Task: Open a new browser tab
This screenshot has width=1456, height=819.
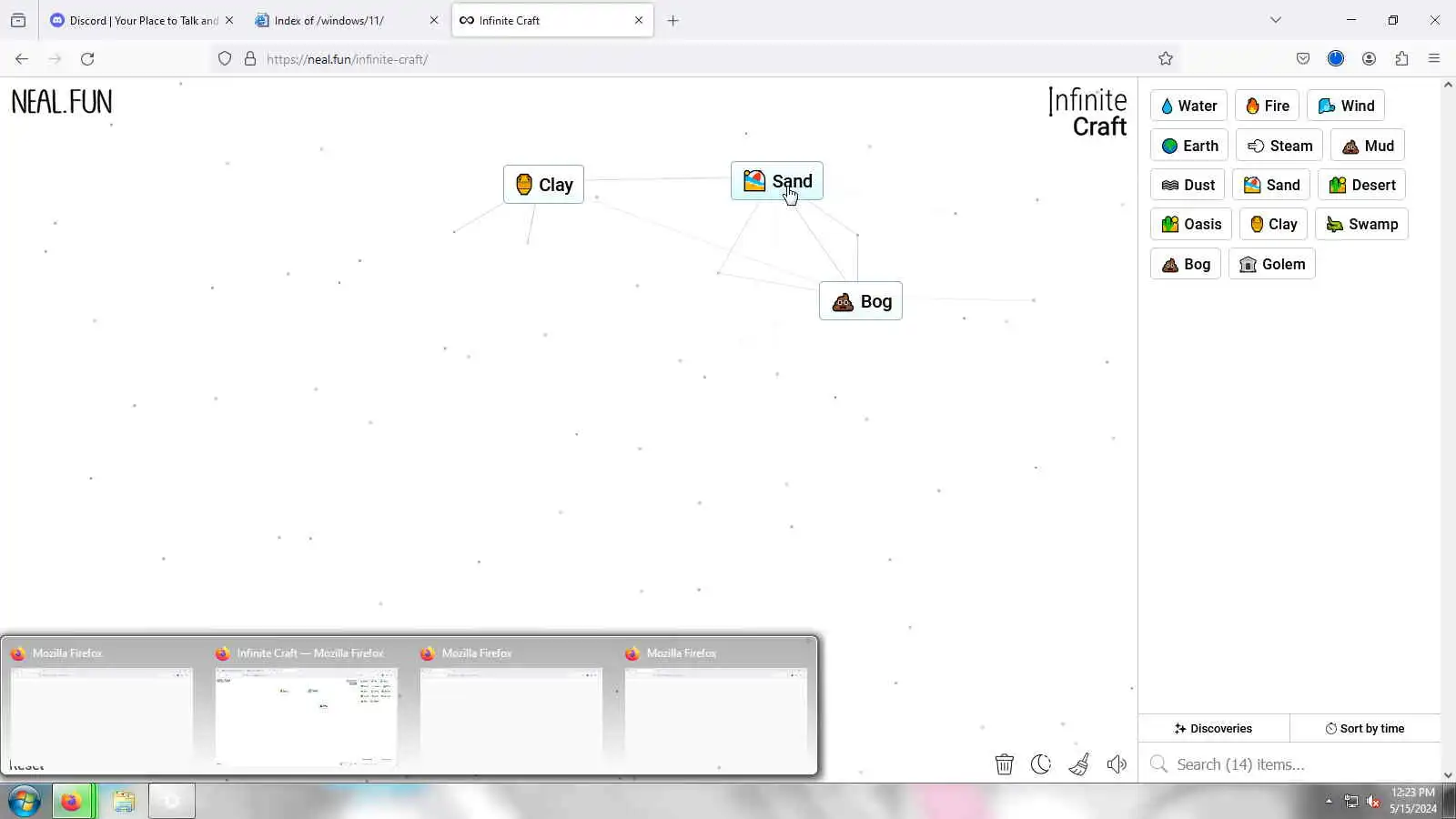Action: pyautogui.click(x=672, y=20)
